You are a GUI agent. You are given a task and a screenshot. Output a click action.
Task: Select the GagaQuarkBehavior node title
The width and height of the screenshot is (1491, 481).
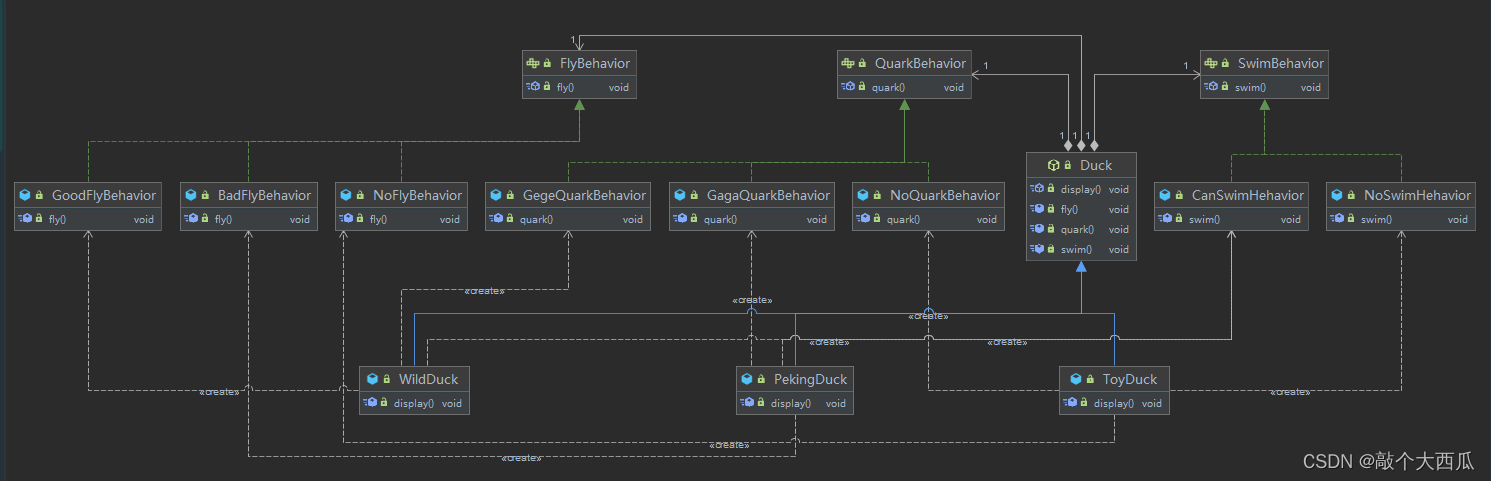768,195
